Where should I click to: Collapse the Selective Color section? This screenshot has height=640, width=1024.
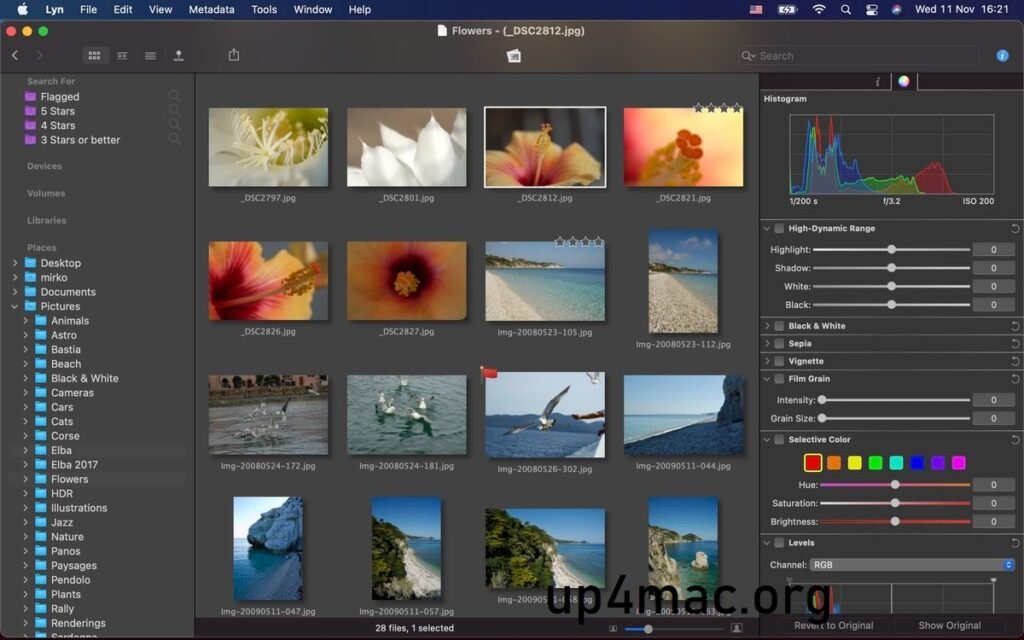(768, 439)
